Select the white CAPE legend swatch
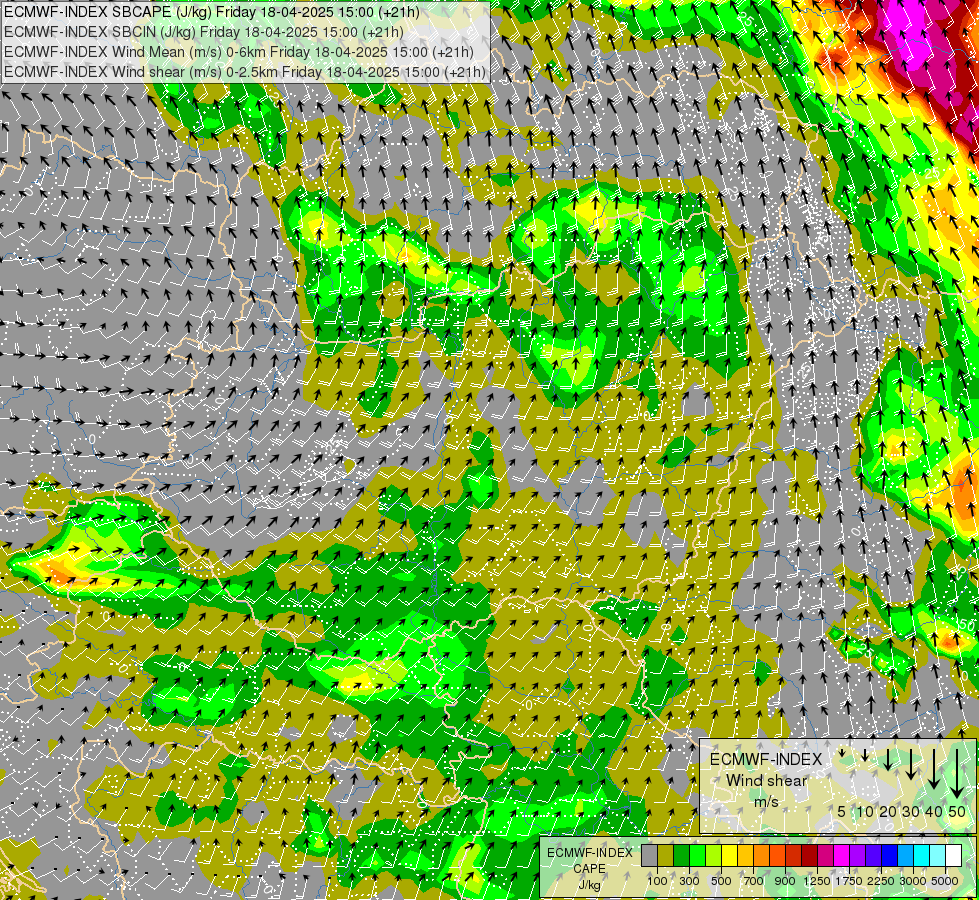The height and width of the screenshot is (900, 979). click(953, 855)
